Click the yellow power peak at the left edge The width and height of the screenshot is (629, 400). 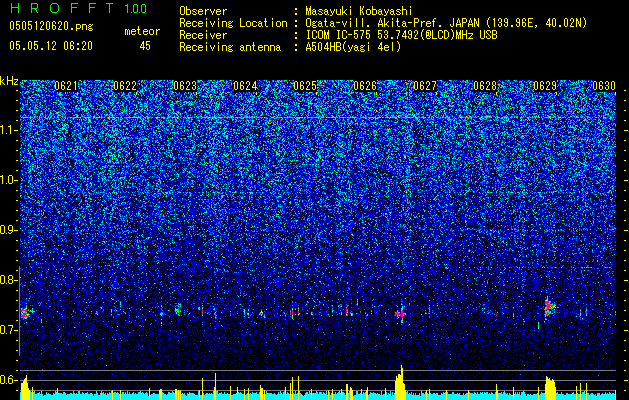click(25, 388)
